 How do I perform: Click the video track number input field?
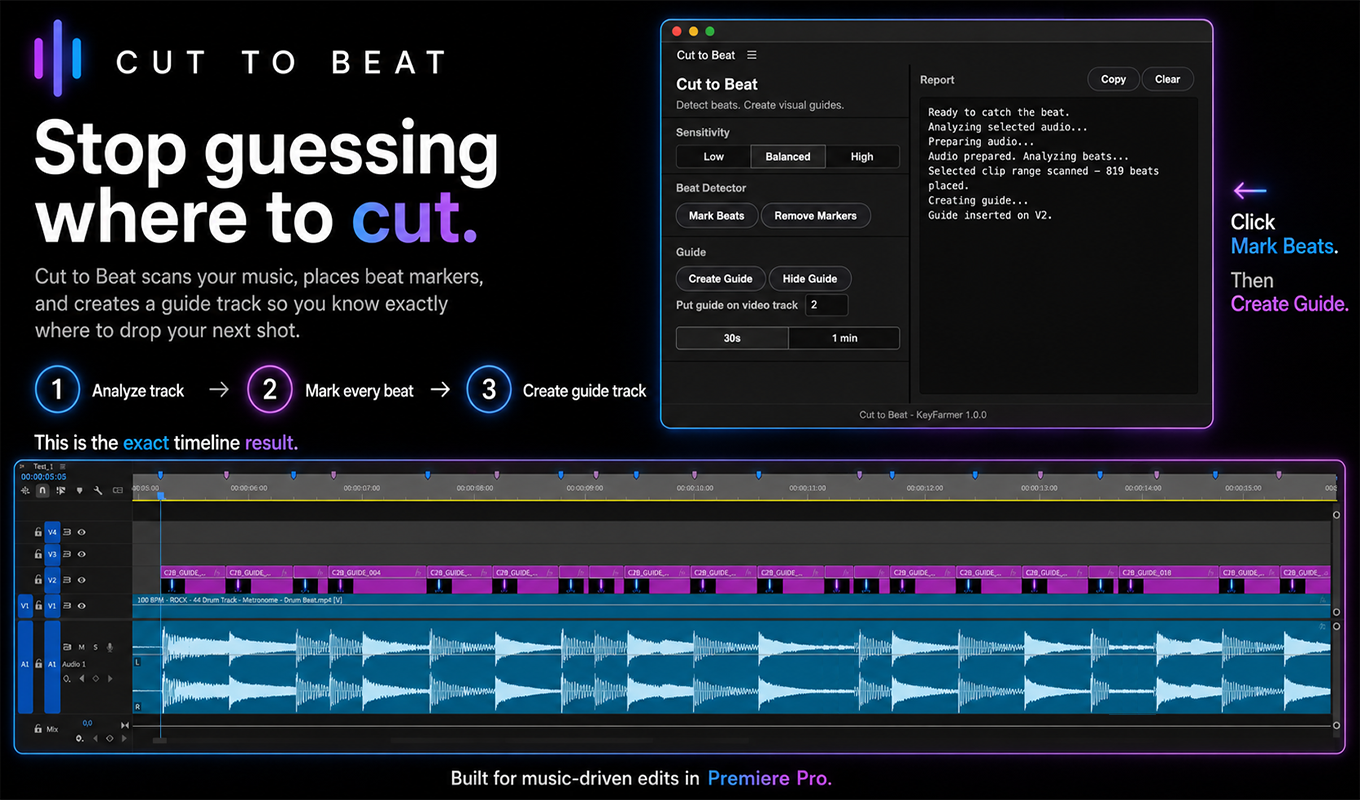pos(827,305)
